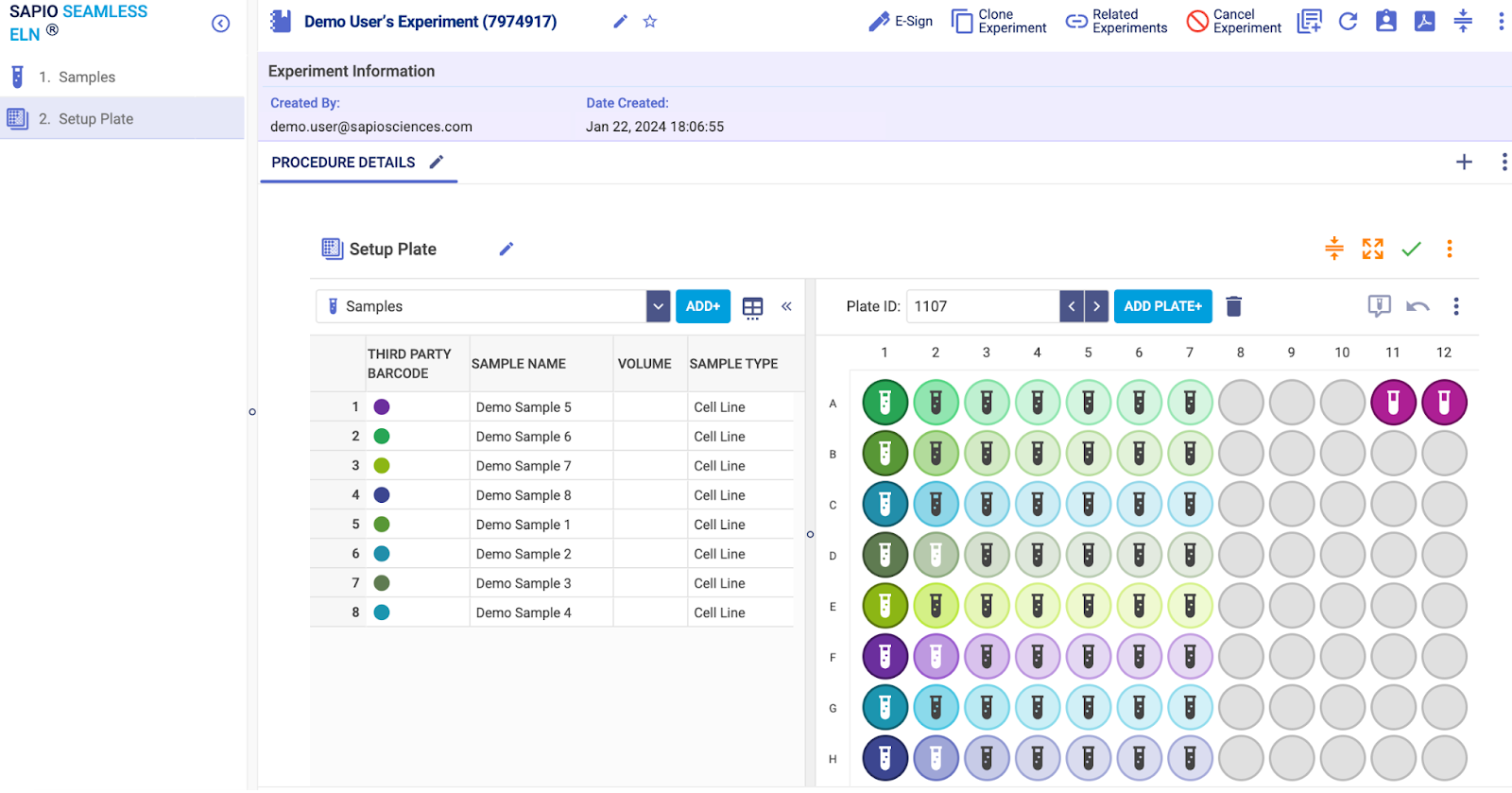Star the experiment as favorite
The height and width of the screenshot is (793, 1512).
tap(650, 22)
